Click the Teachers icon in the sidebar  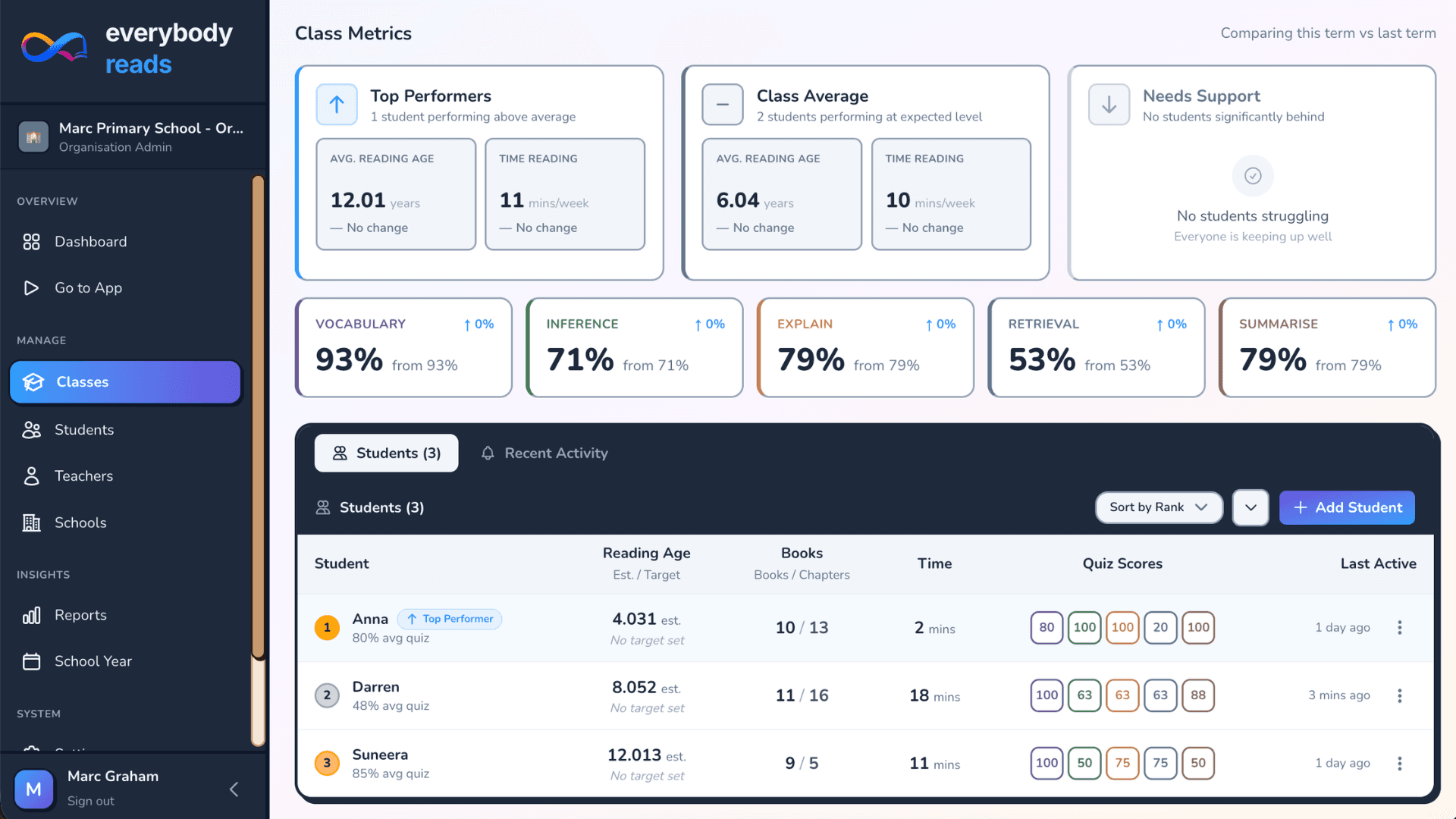[x=31, y=475]
